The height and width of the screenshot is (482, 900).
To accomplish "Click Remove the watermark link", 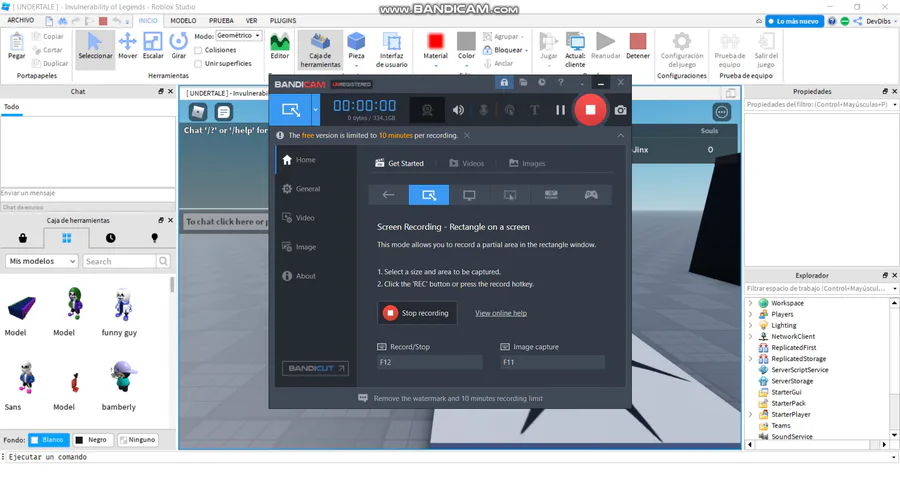I will coord(458,398).
